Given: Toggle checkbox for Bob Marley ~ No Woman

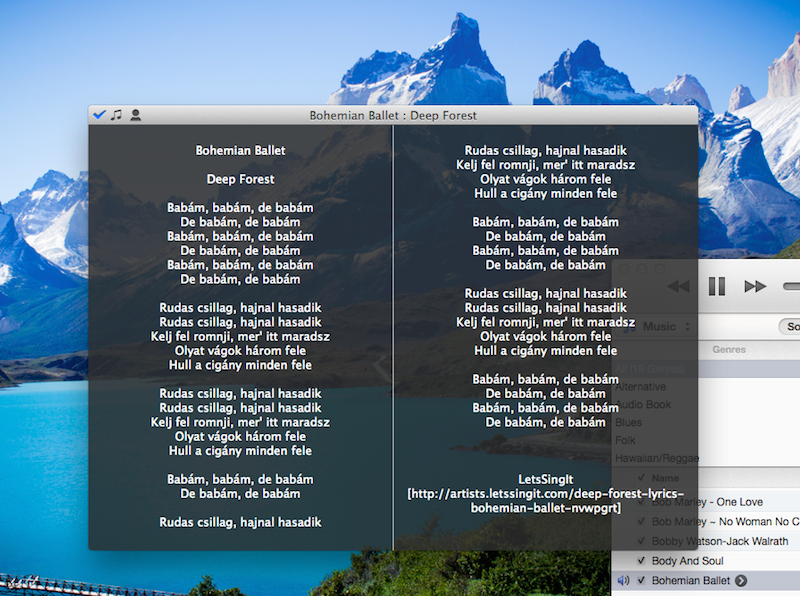Looking at the screenshot, I should pos(641,522).
